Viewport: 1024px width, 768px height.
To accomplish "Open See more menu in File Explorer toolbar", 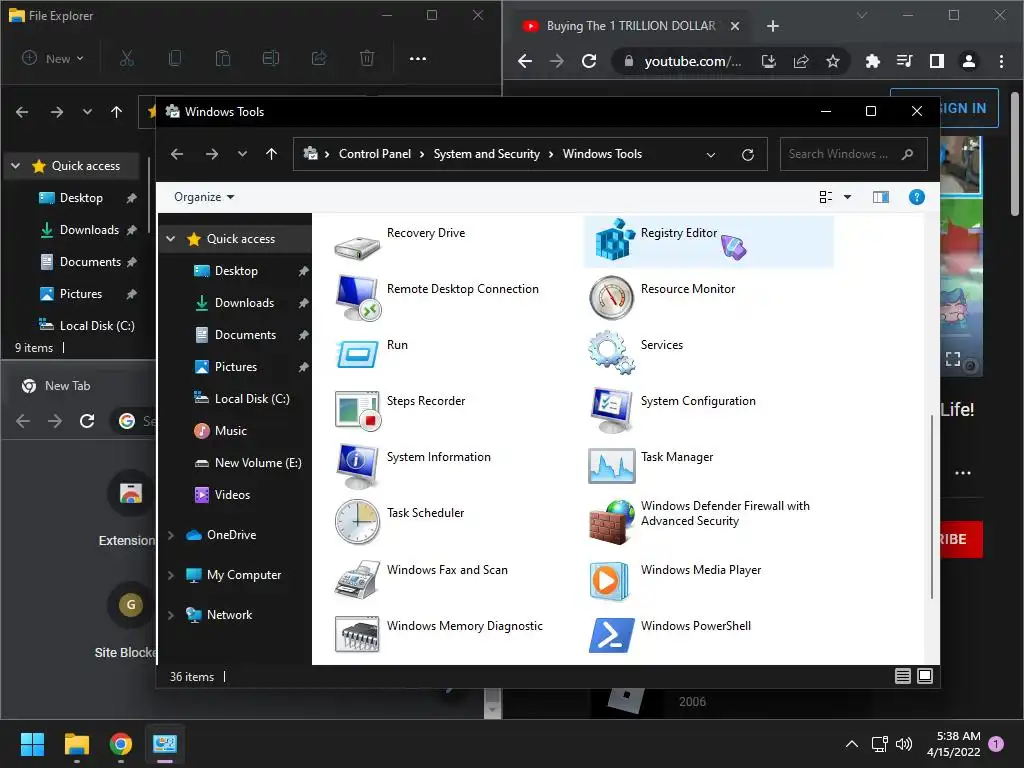I will pos(417,59).
